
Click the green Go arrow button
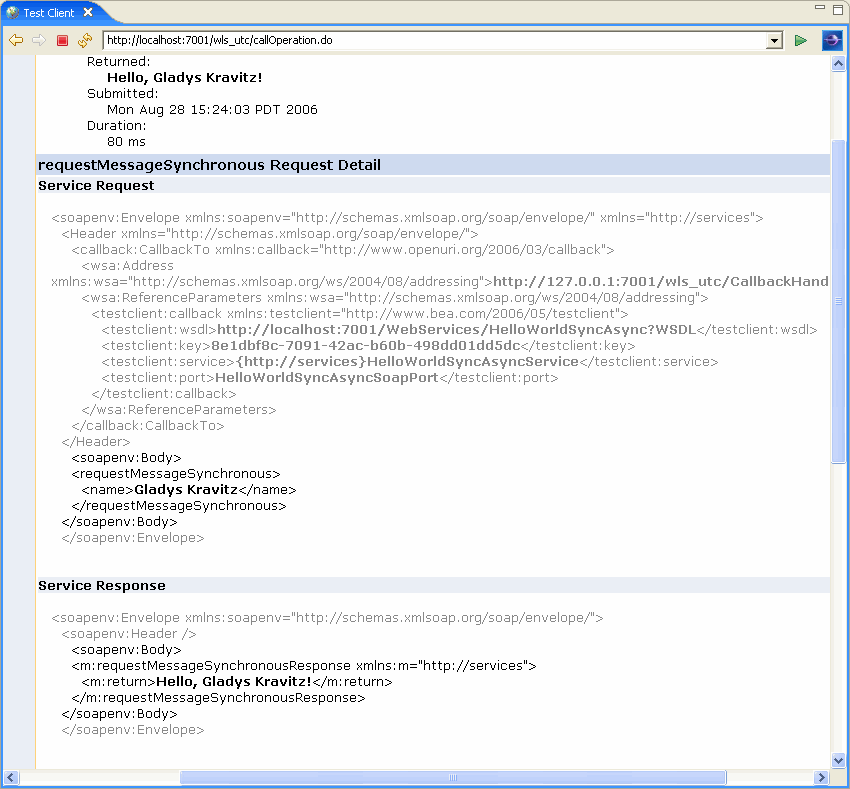point(801,40)
